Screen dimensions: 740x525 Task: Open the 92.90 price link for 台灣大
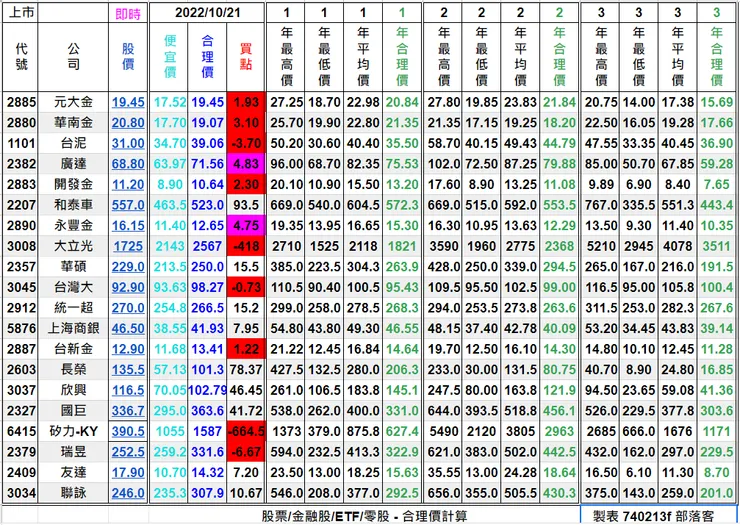click(128, 288)
